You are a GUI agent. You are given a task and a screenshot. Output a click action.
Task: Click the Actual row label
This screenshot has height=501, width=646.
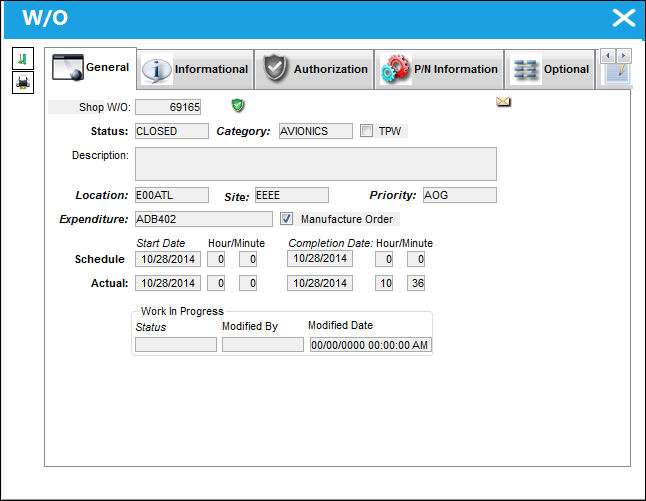110,283
